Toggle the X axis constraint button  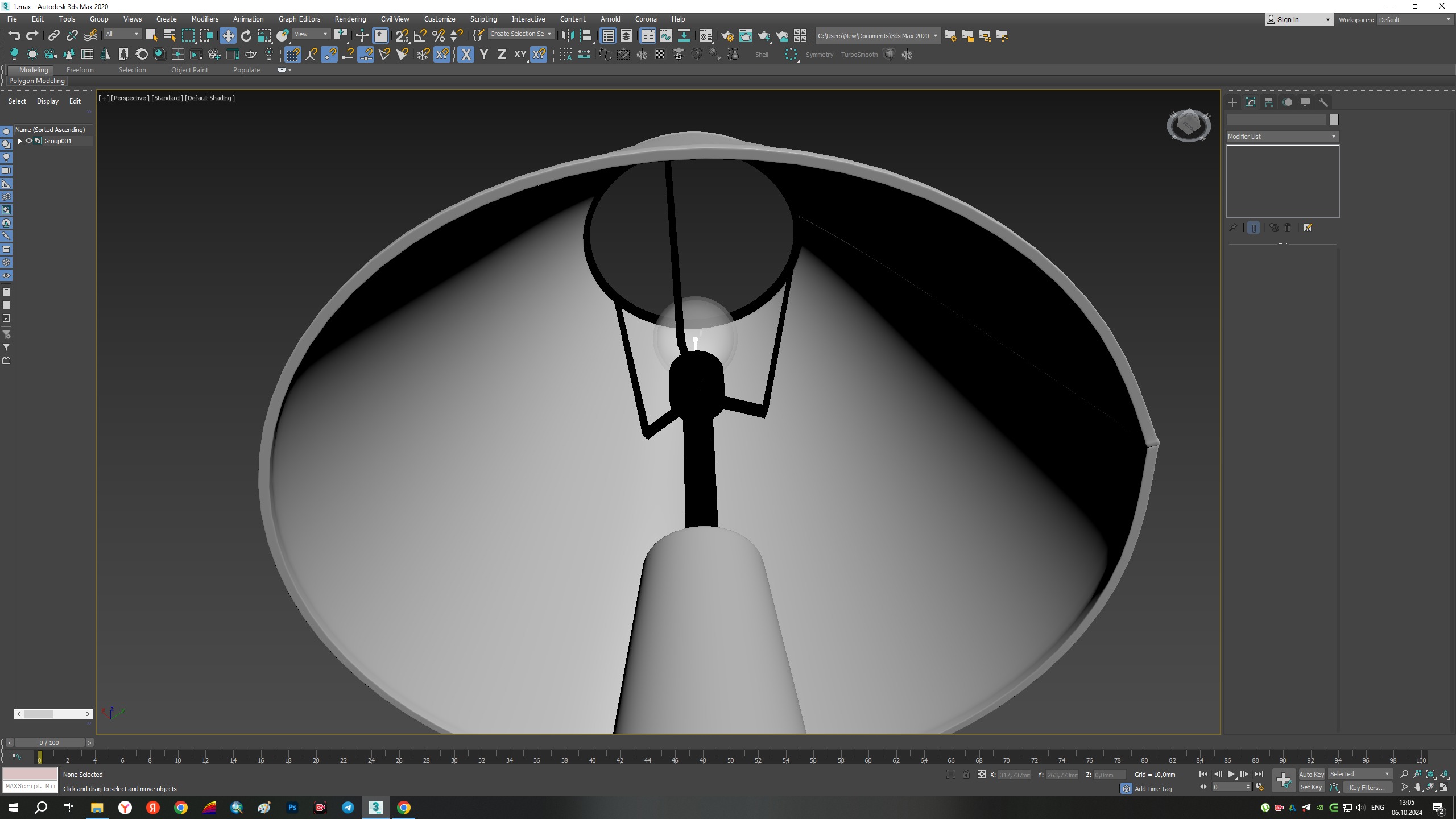pyautogui.click(x=466, y=55)
